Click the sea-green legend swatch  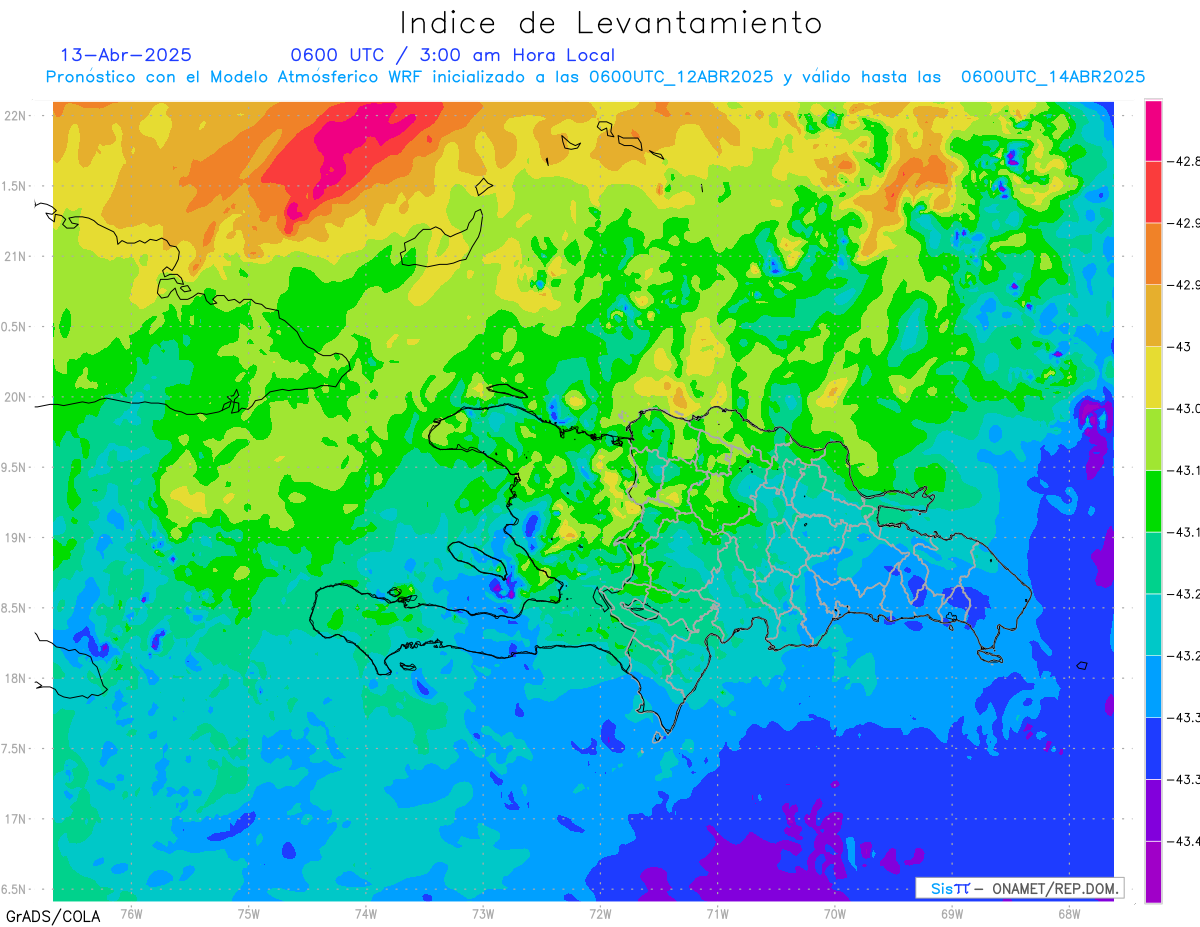[1153, 563]
